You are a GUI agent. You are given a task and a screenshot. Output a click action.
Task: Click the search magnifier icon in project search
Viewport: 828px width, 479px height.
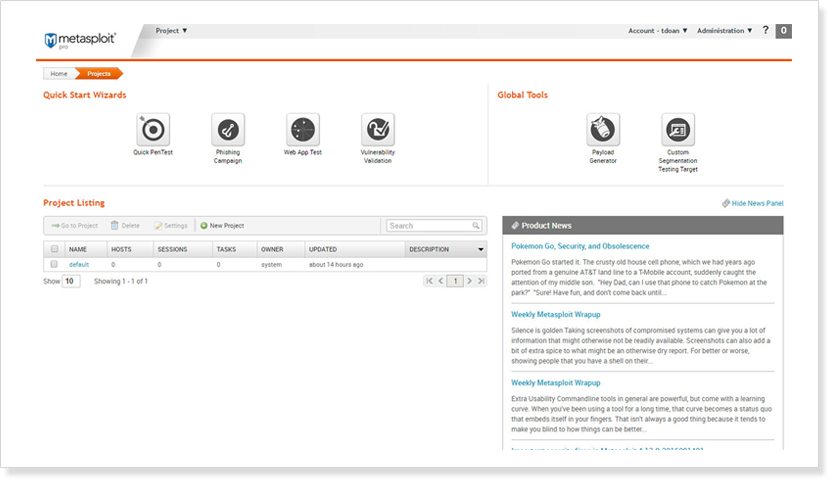[476, 226]
